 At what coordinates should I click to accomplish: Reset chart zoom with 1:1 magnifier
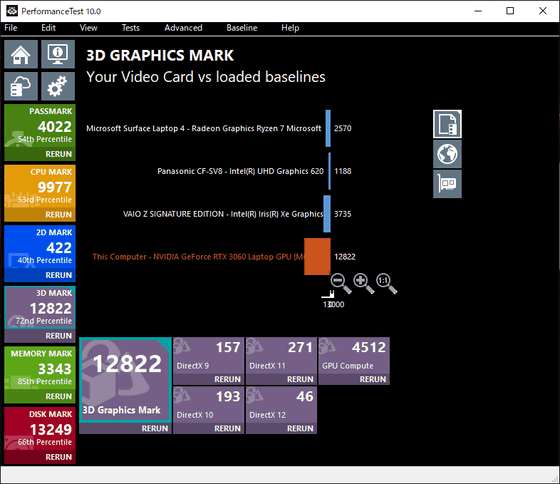(x=386, y=284)
